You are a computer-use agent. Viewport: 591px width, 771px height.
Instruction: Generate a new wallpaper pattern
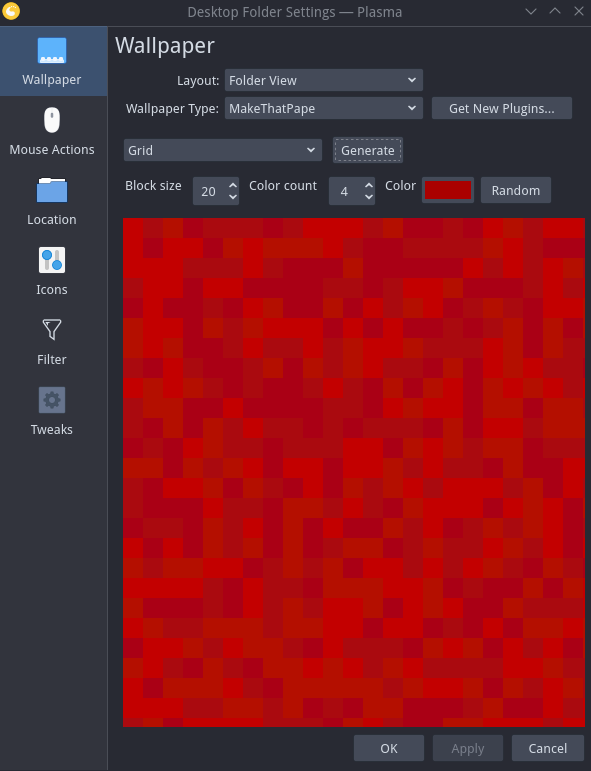(368, 150)
